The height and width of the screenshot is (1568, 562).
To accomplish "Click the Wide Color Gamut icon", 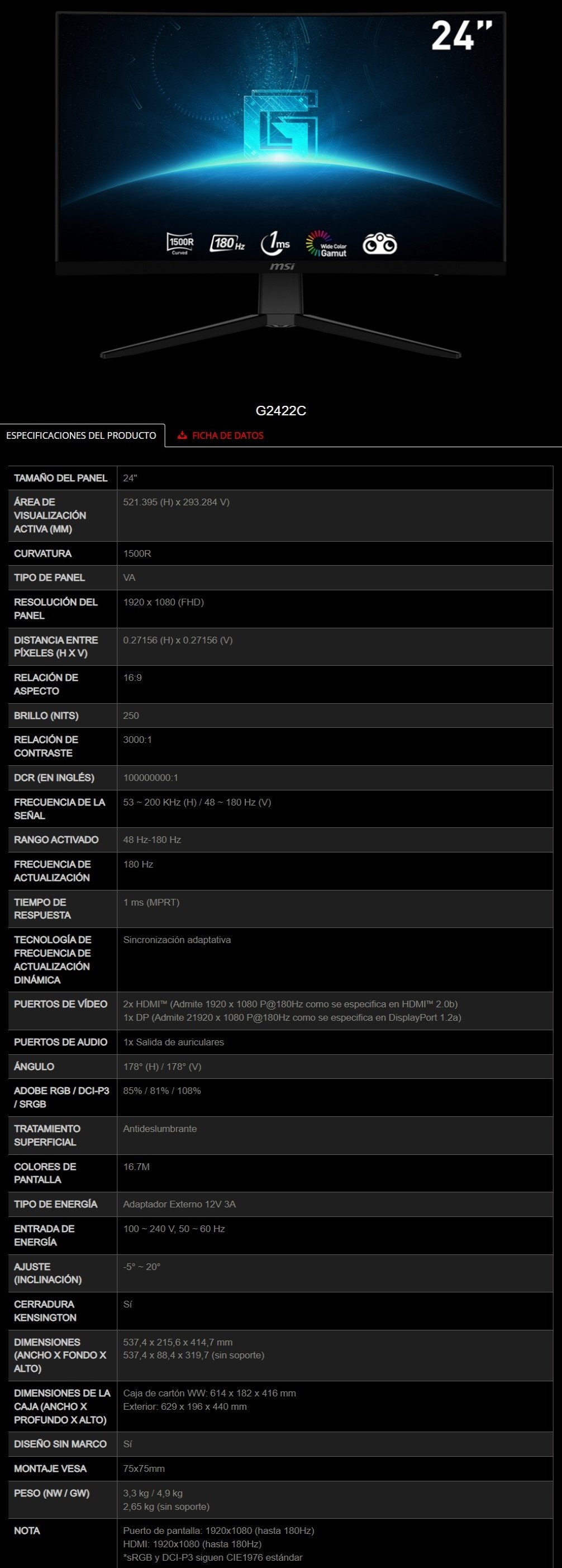I will coord(326,244).
